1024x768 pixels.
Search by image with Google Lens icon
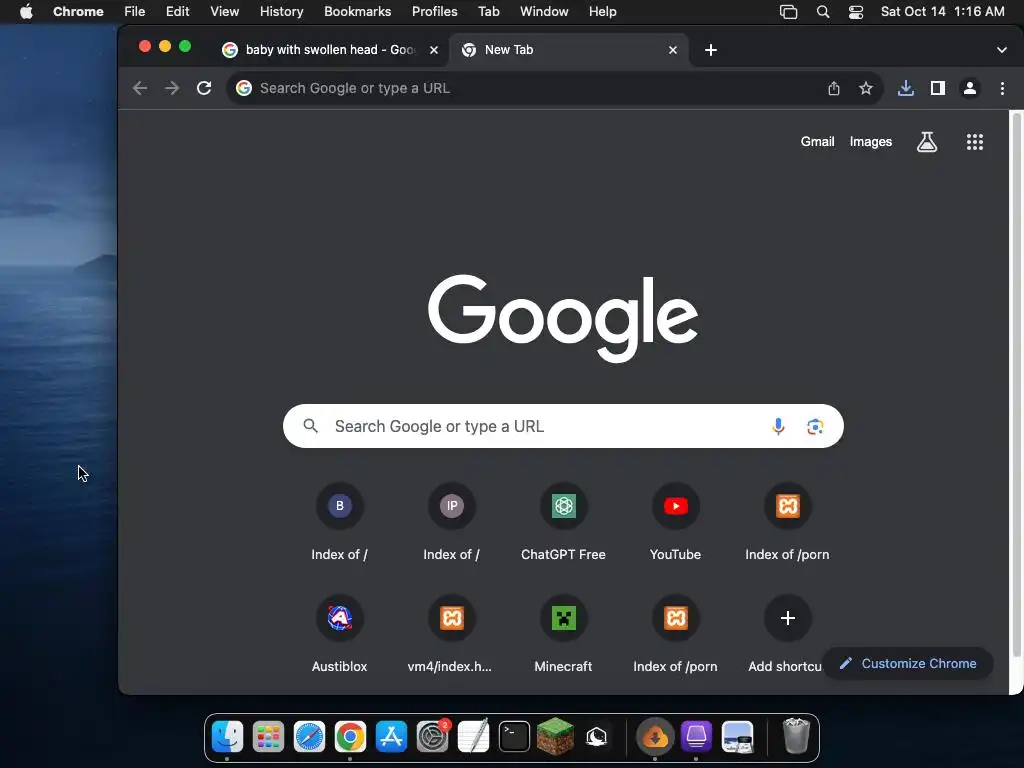pyautogui.click(x=814, y=426)
